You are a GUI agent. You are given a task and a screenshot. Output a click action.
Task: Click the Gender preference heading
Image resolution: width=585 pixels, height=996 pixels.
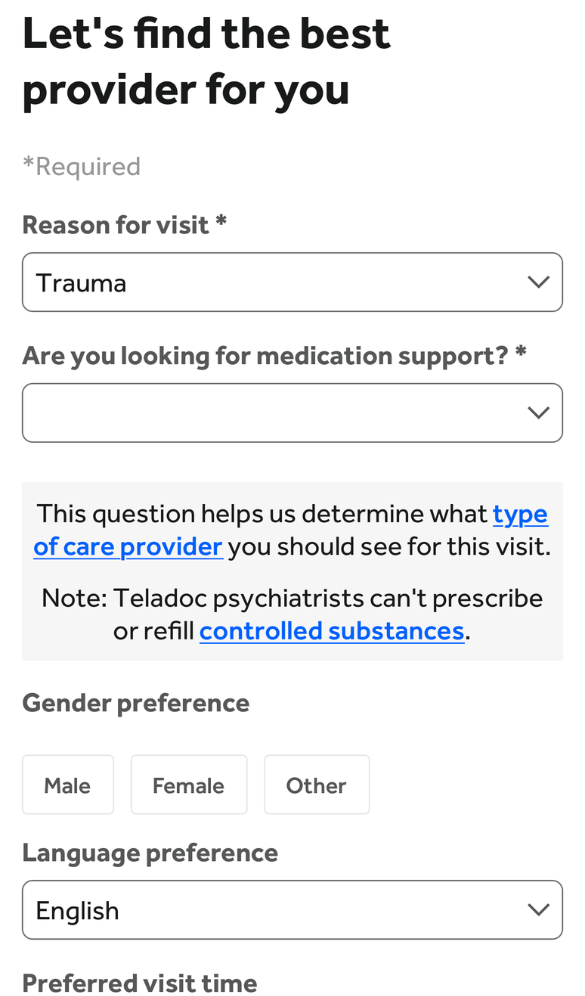(135, 703)
